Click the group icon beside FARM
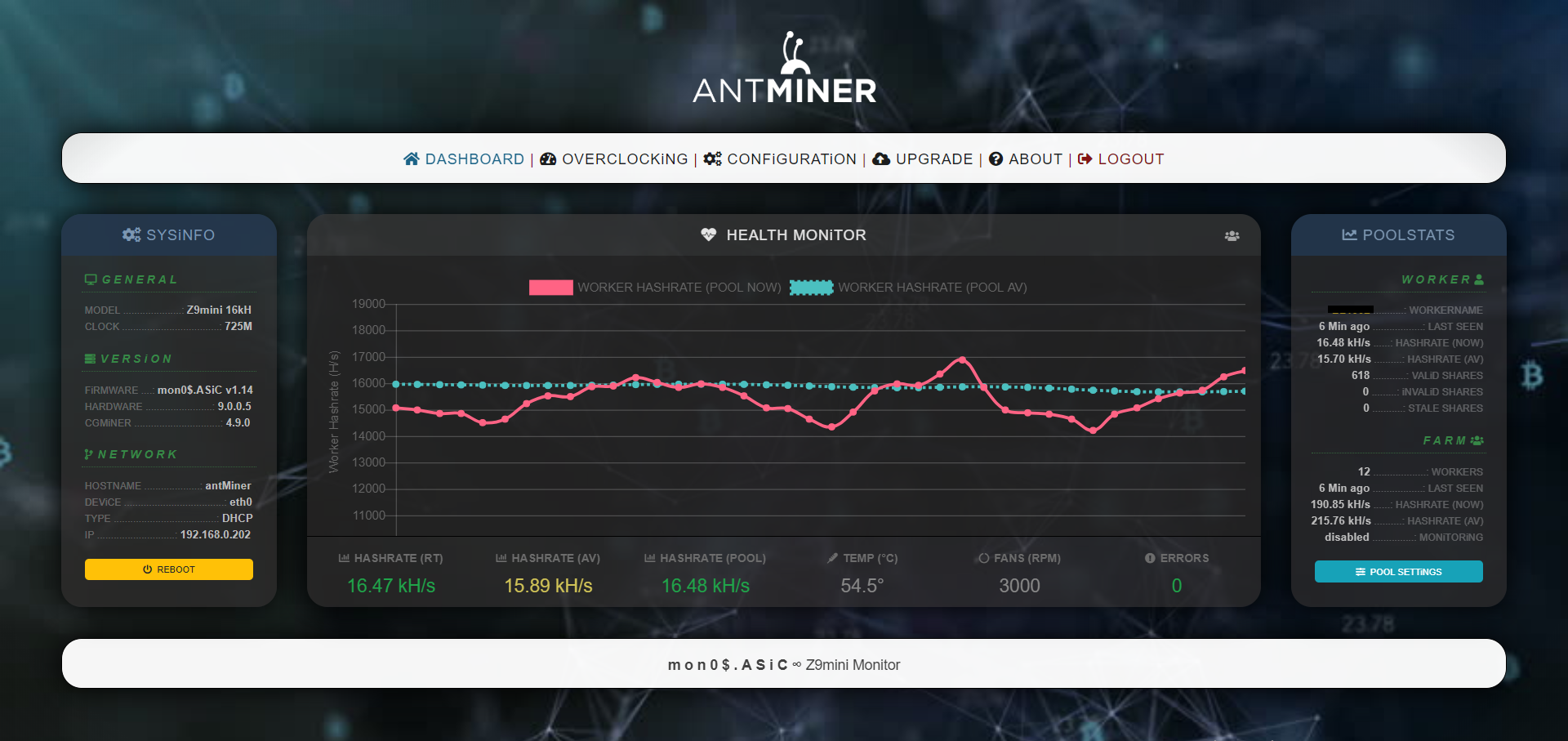Image resolution: width=1568 pixels, height=741 pixels. [x=1477, y=440]
